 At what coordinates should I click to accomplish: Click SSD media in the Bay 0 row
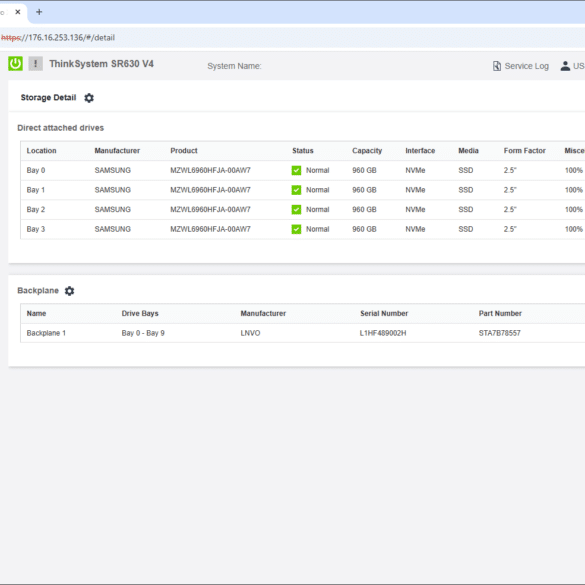pos(466,171)
